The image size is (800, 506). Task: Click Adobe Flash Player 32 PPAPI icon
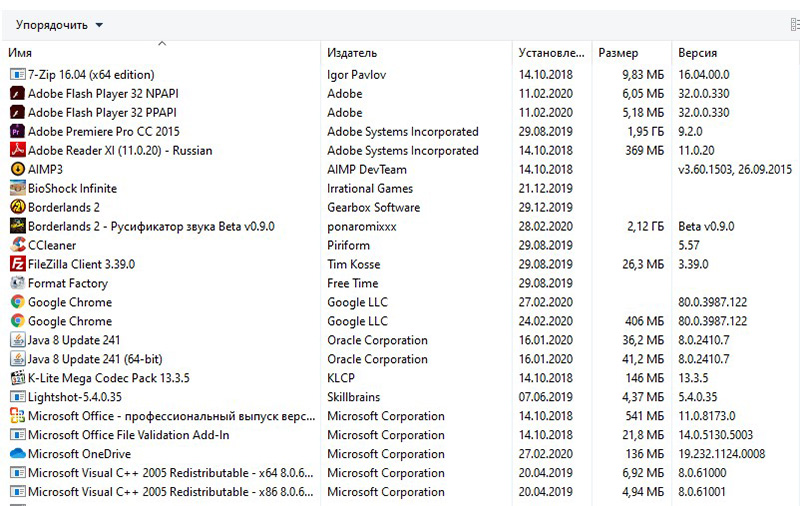(x=17, y=112)
